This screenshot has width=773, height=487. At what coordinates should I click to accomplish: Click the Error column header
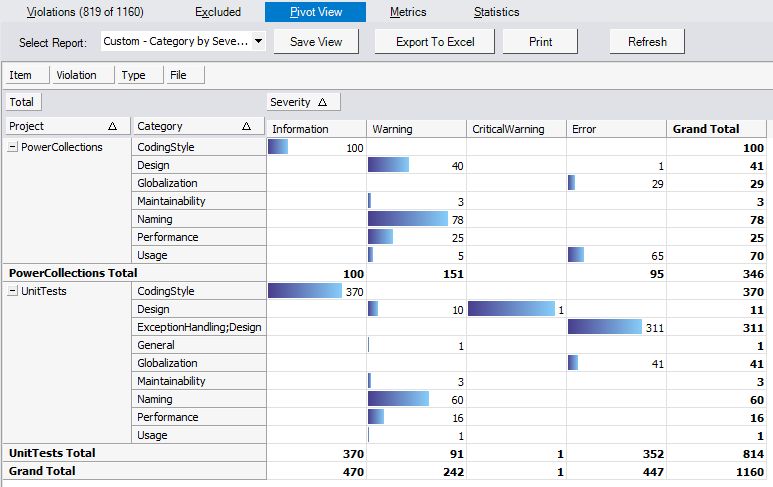[616, 129]
